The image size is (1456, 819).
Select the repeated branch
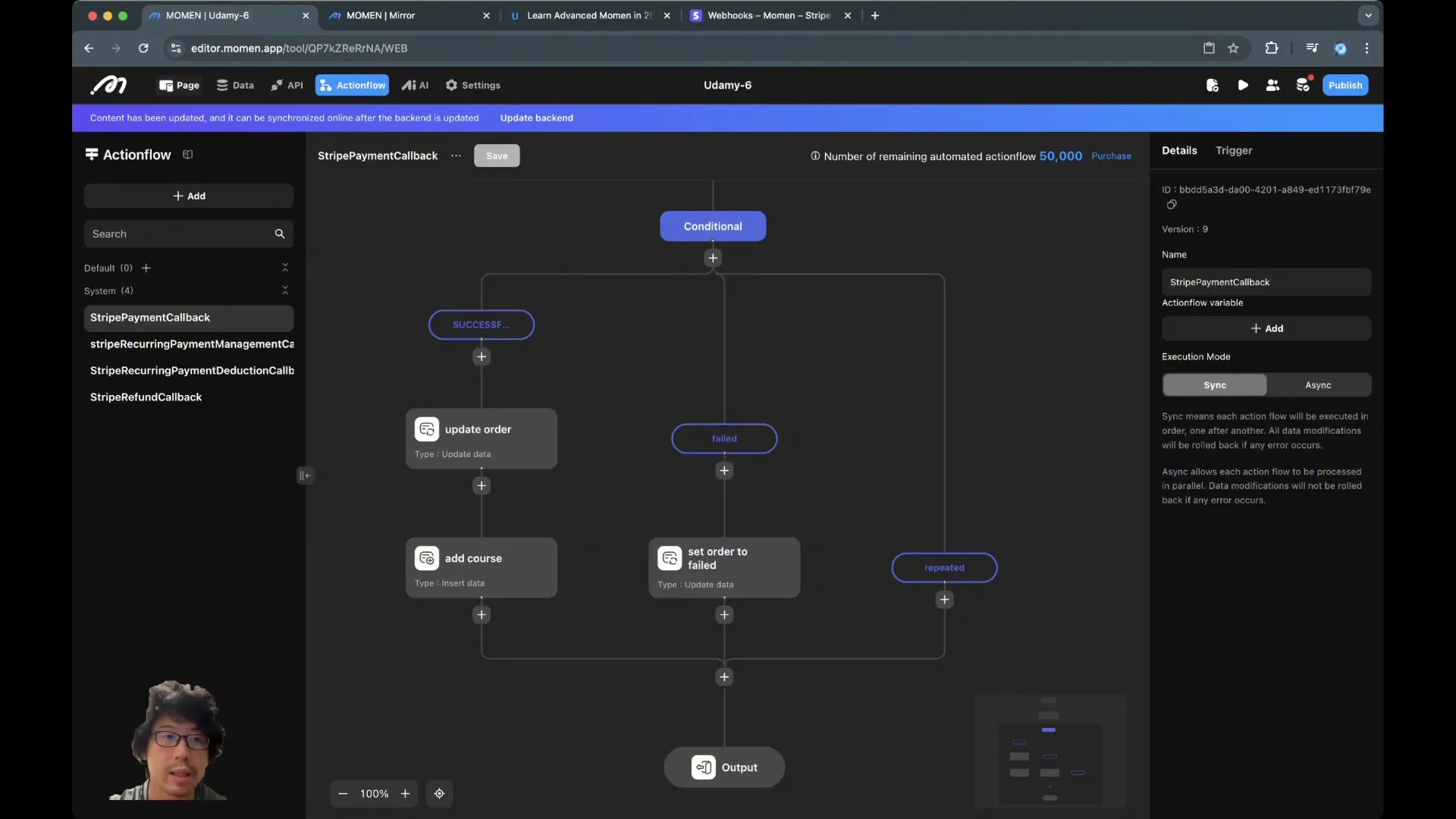[x=944, y=568]
